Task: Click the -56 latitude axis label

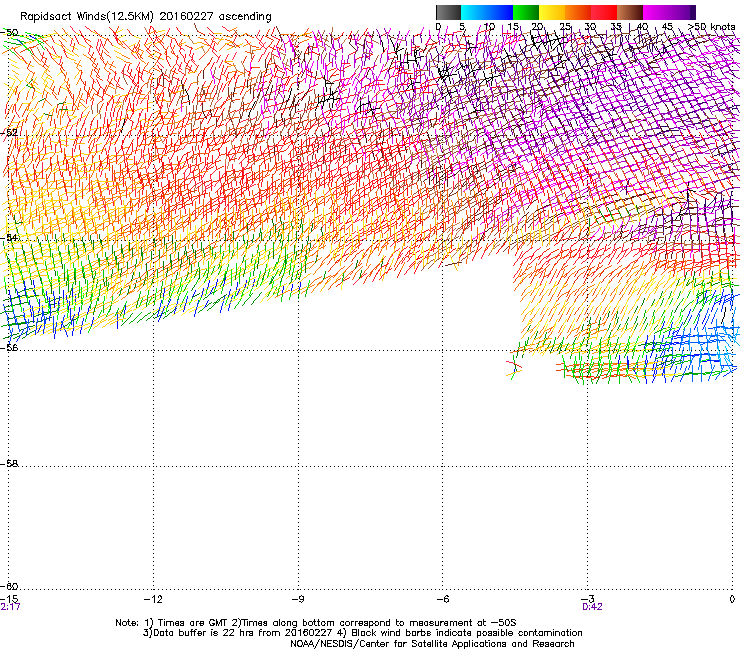Action: [9, 347]
